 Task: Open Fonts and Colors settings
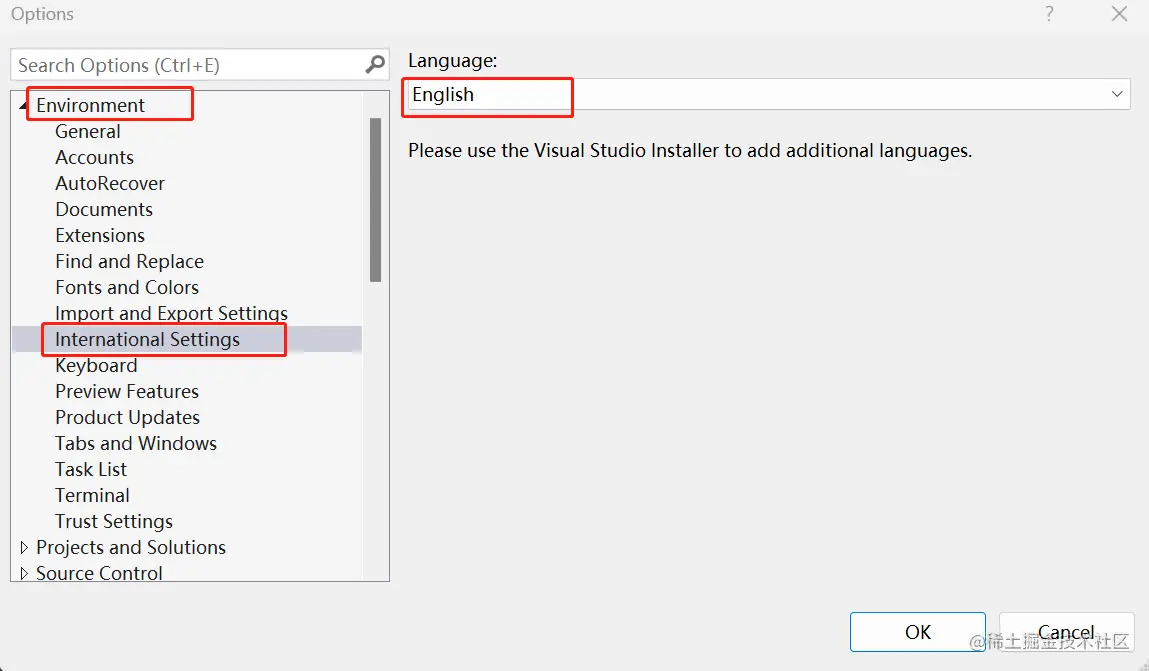pos(127,287)
